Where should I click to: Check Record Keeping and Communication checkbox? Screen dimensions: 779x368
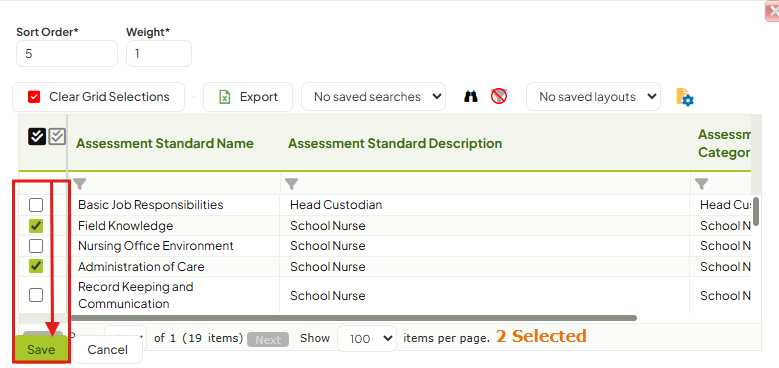(x=36, y=295)
